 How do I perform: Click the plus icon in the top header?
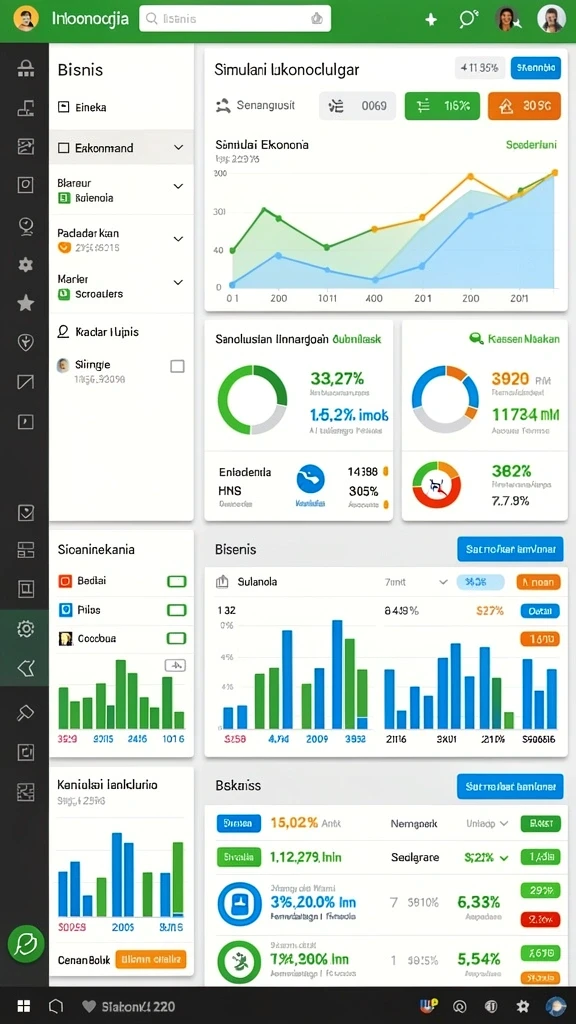click(431, 20)
